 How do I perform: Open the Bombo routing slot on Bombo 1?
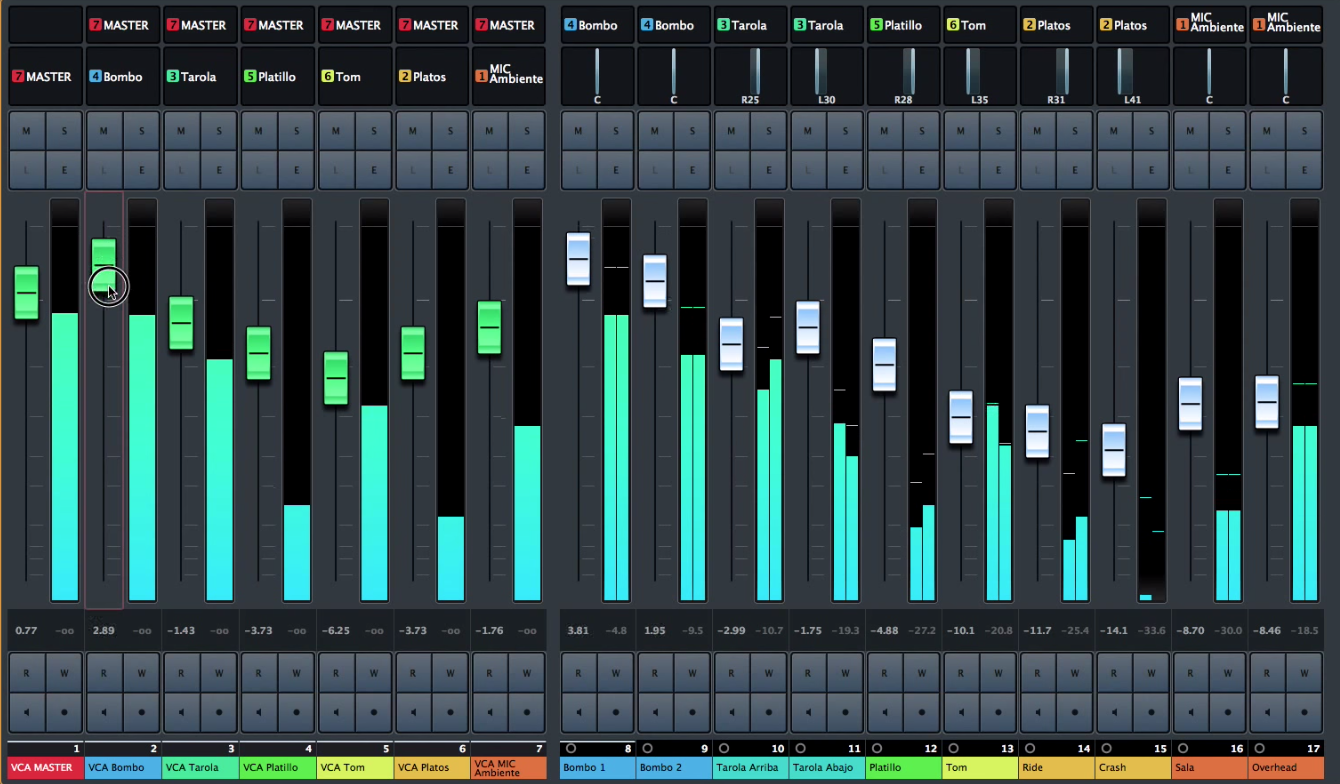(x=596, y=25)
